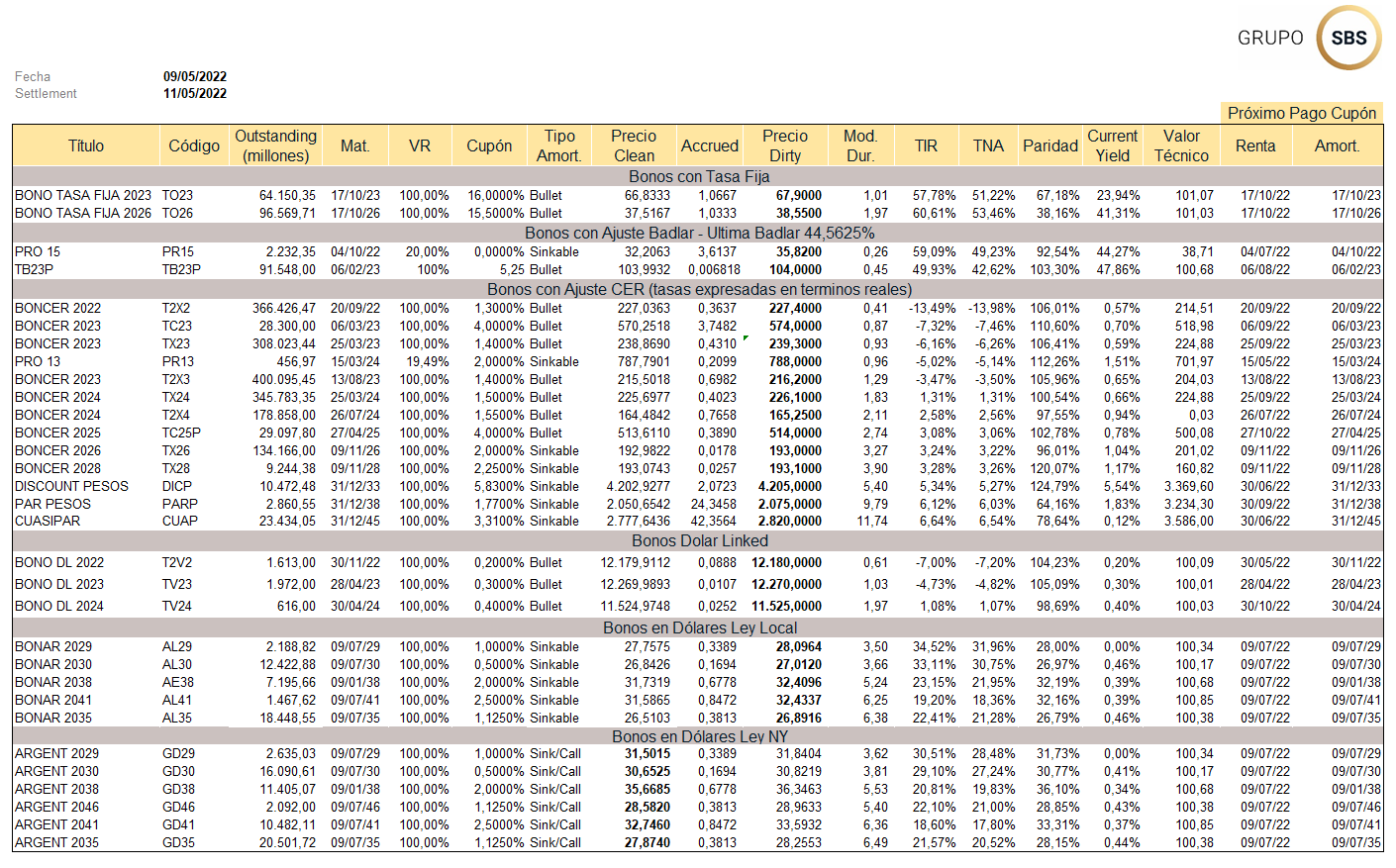
Task: Click the TX23 code cell
Action: tap(176, 343)
